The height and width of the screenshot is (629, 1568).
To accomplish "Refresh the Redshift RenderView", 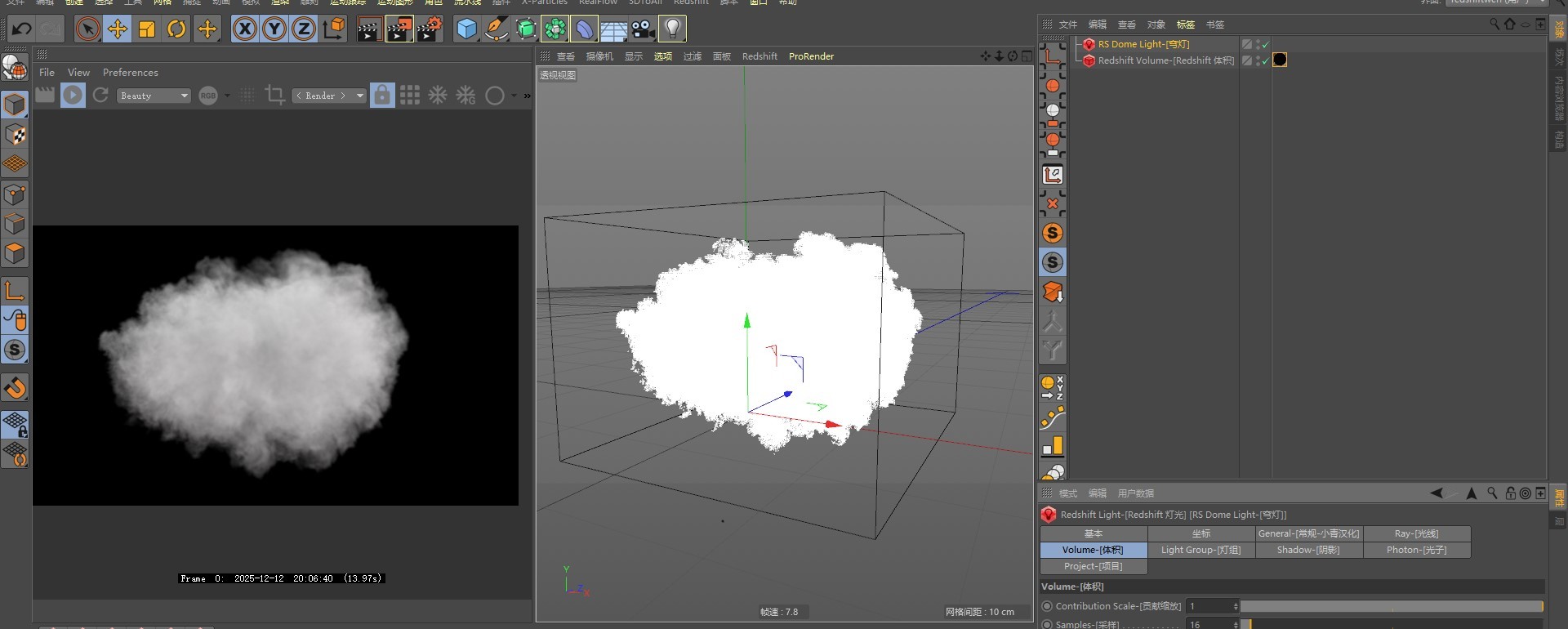I will (100, 96).
